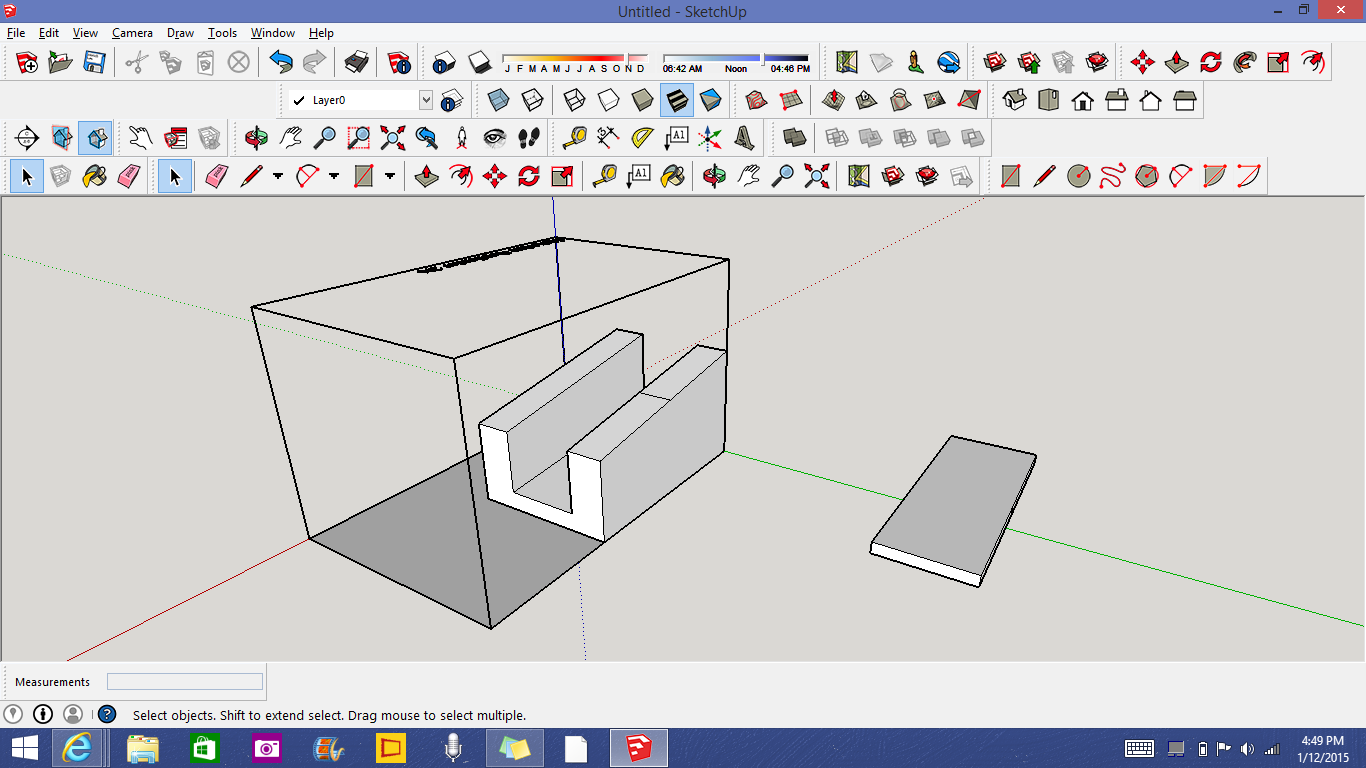The height and width of the screenshot is (768, 1366).
Task: Switch to Iso view house icon
Action: pyautogui.click(x=1015, y=100)
